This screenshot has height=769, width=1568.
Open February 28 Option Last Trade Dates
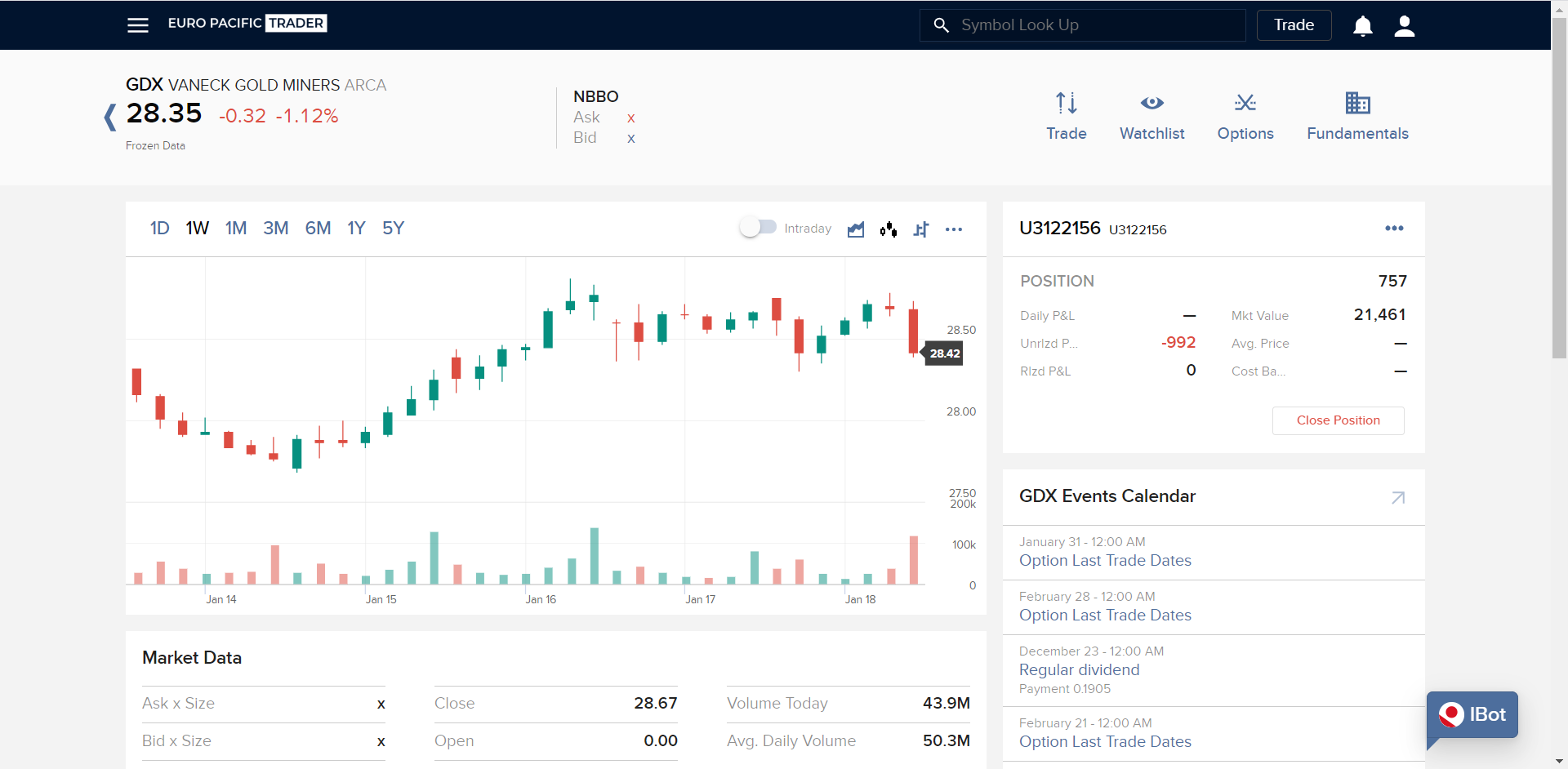point(1105,616)
